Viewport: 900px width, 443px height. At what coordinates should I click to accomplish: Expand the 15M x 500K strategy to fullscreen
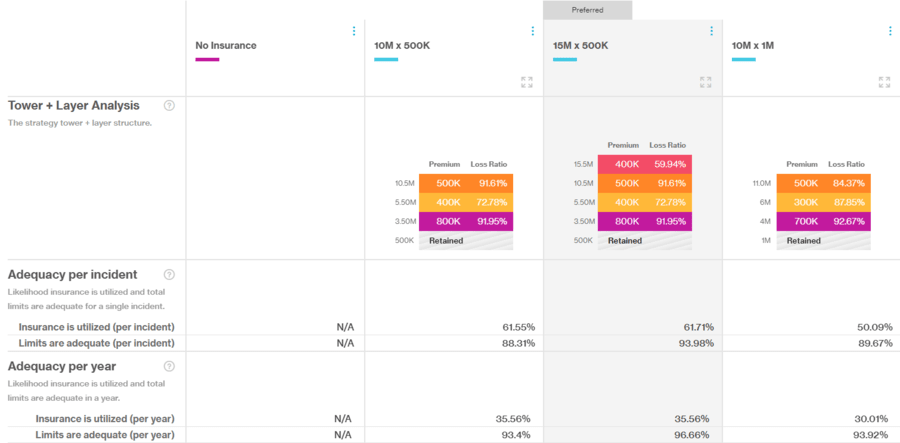tap(705, 82)
